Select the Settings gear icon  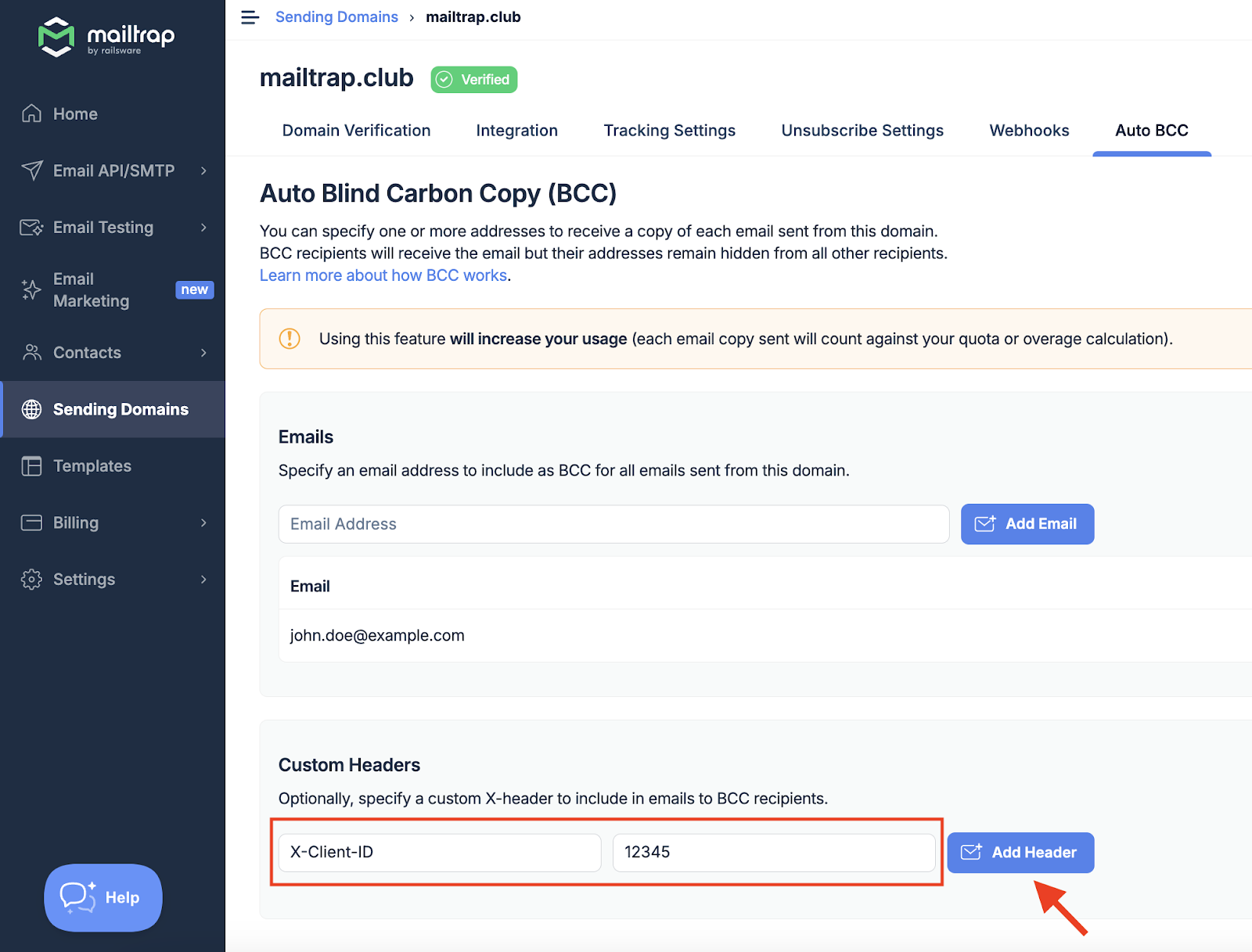(x=31, y=579)
